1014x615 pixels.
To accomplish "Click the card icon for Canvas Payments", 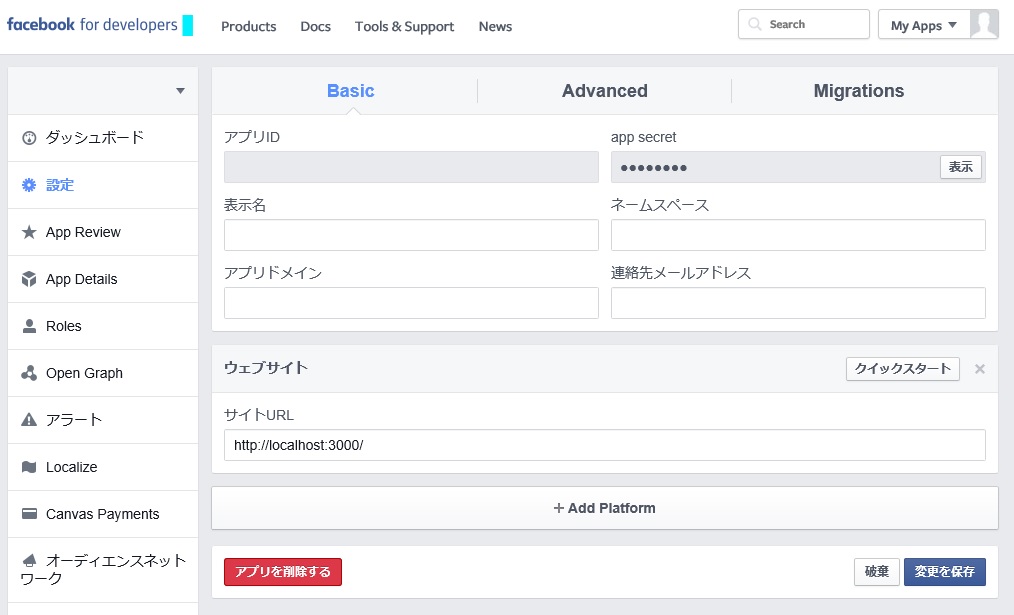I will (x=29, y=513).
